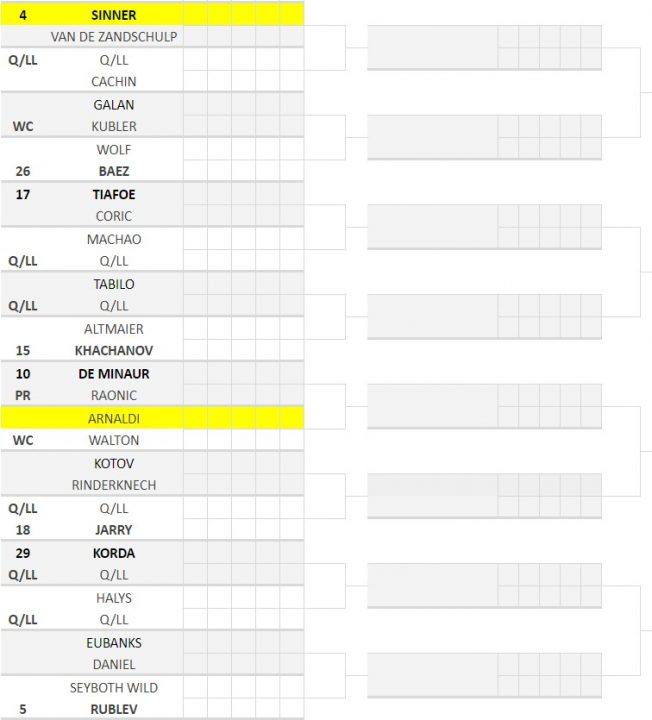Select the SEYBOTH WILD name cell
Image resolution: width=652 pixels, height=720 pixels.
113,688
